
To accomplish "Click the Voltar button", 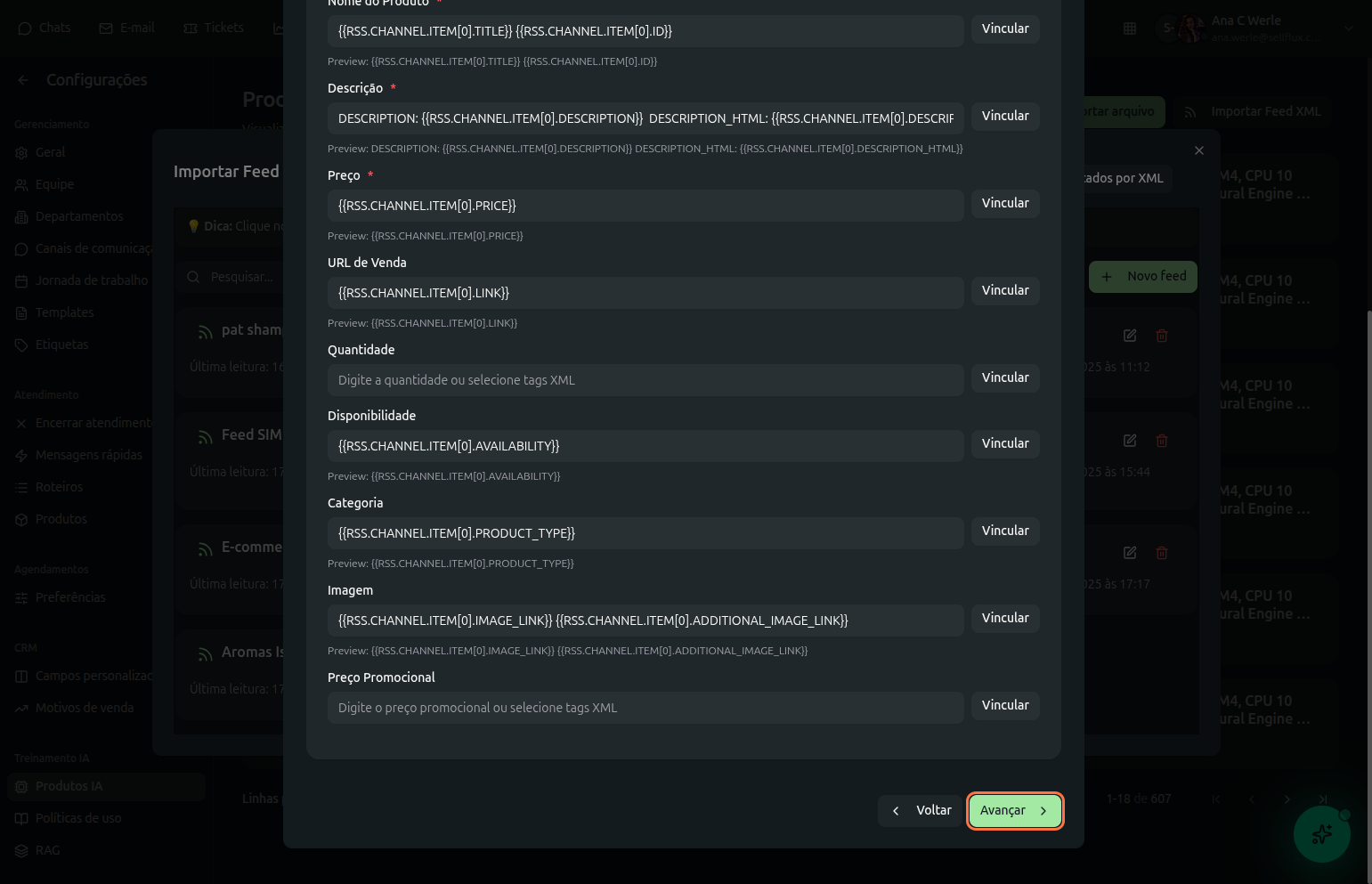I will pos(921,811).
